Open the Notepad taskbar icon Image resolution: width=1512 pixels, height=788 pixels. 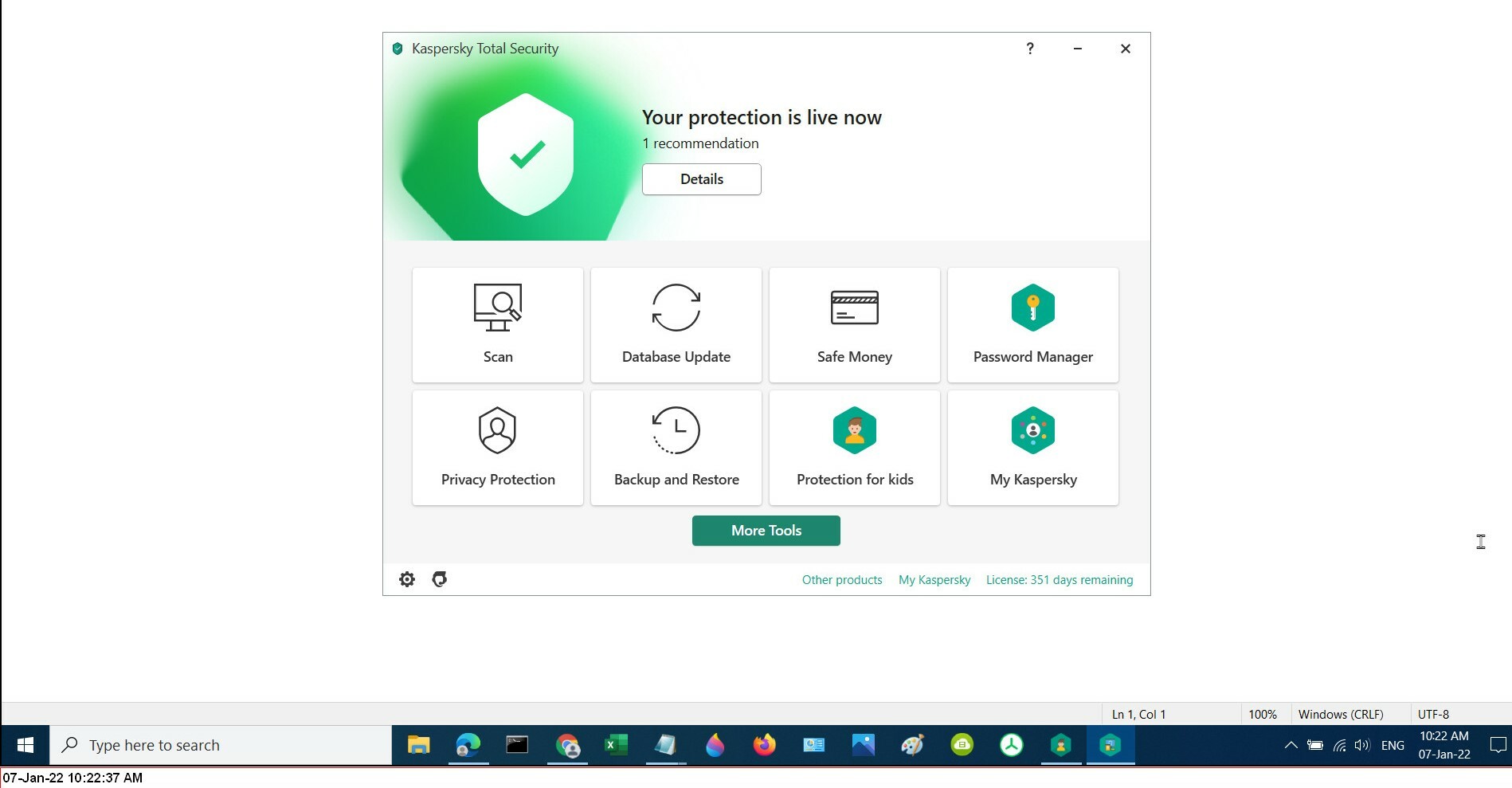coord(666,745)
